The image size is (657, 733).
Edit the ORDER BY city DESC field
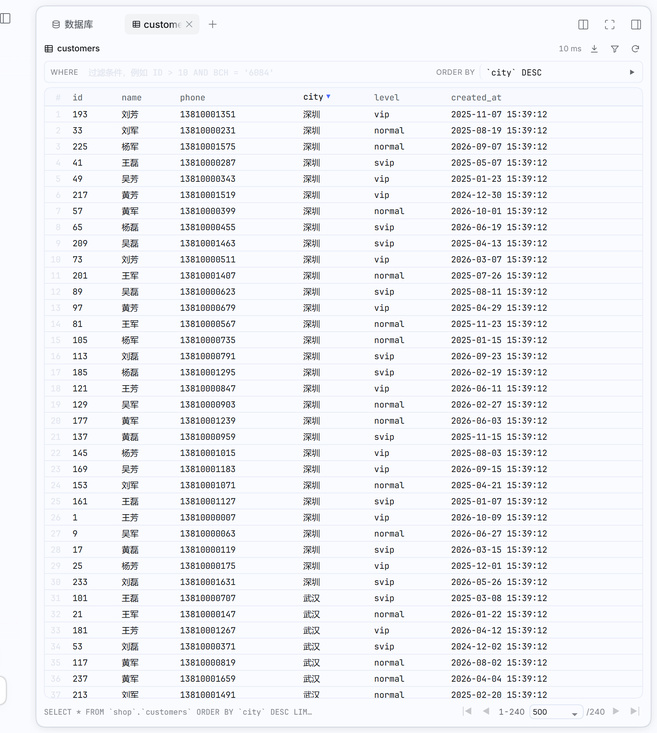(x=552, y=72)
